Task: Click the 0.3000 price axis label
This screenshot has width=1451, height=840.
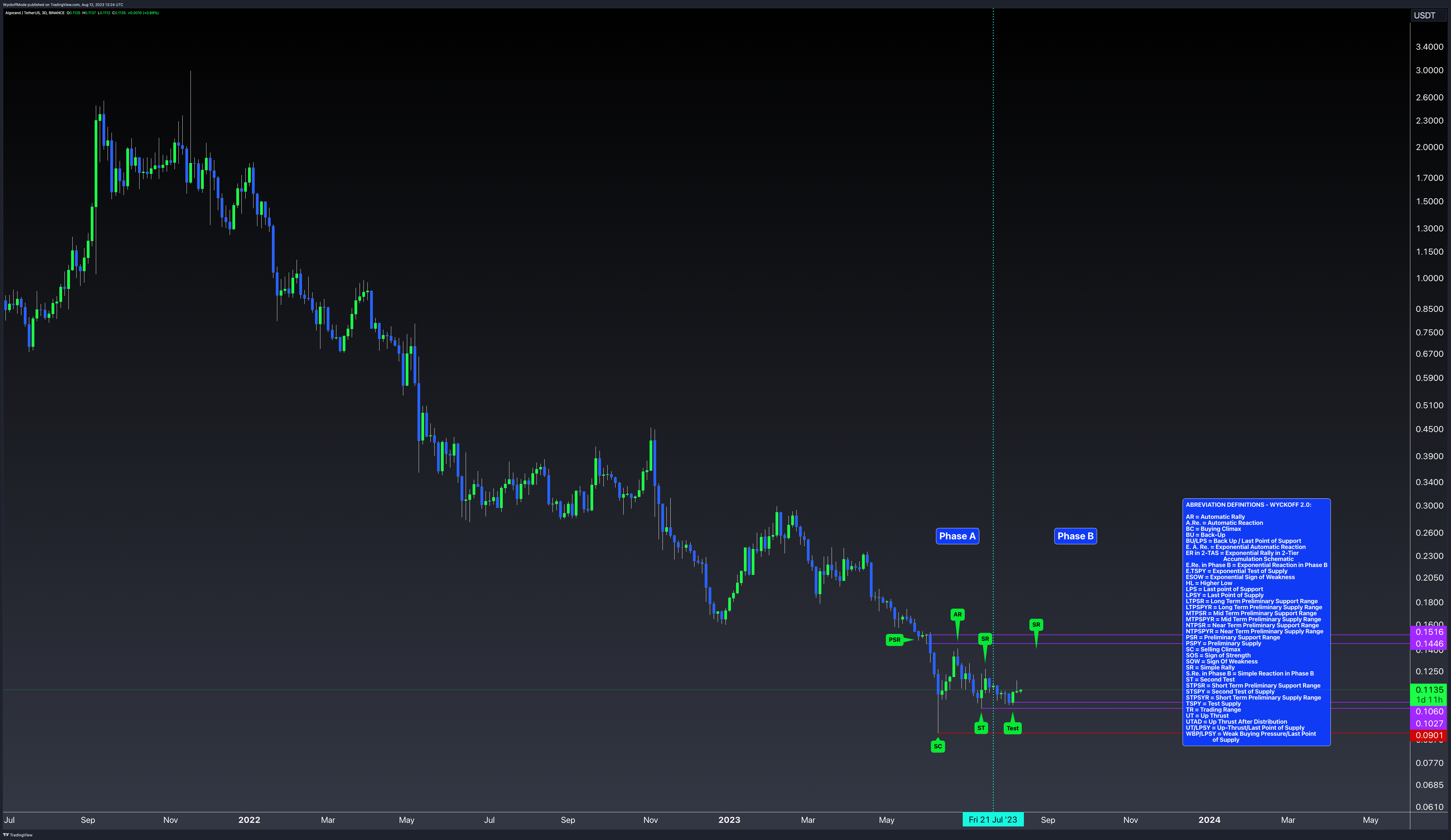Action: pyautogui.click(x=1430, y=506)
